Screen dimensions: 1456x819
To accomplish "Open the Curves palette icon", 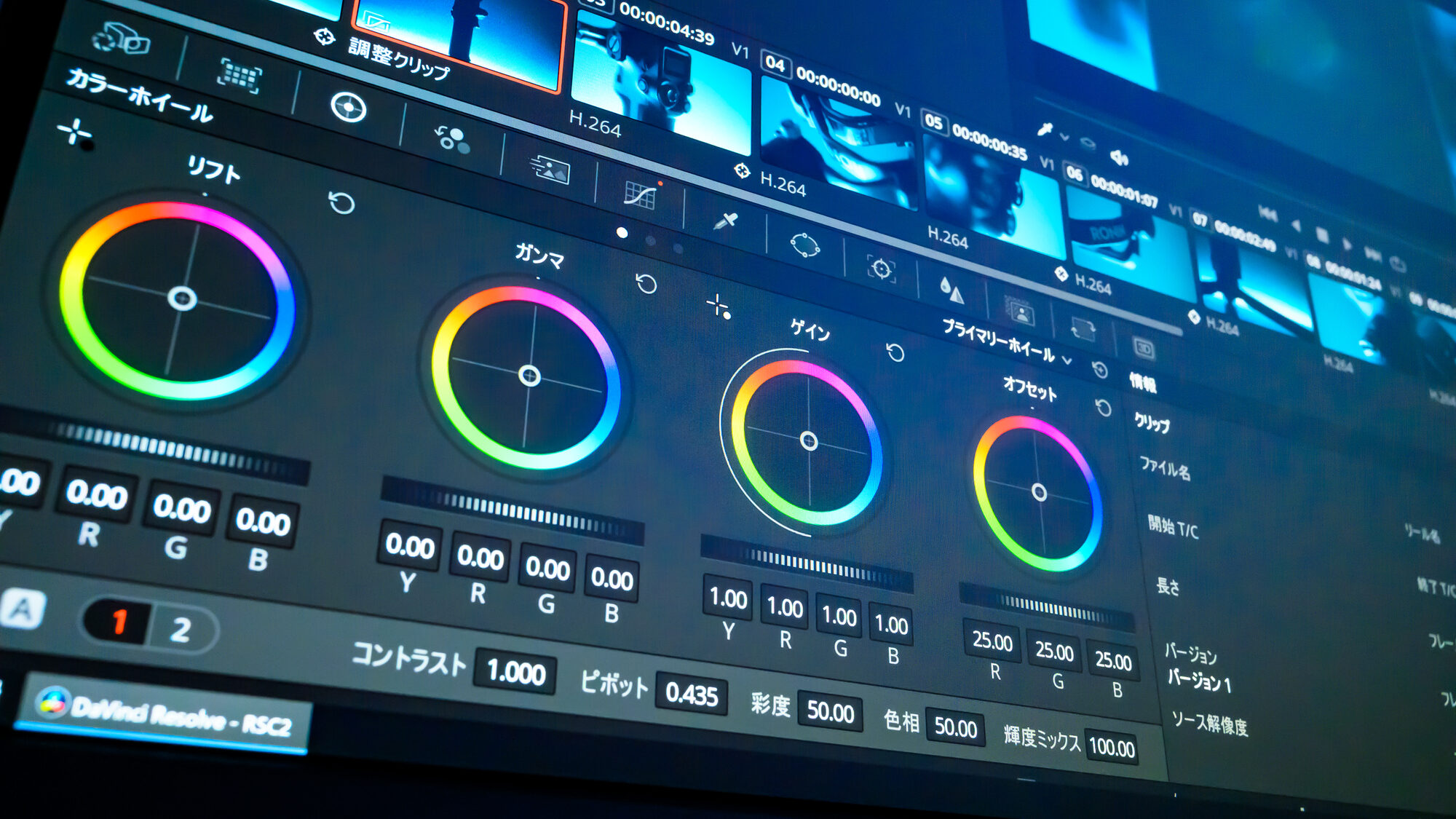I will tap(641, 194).
